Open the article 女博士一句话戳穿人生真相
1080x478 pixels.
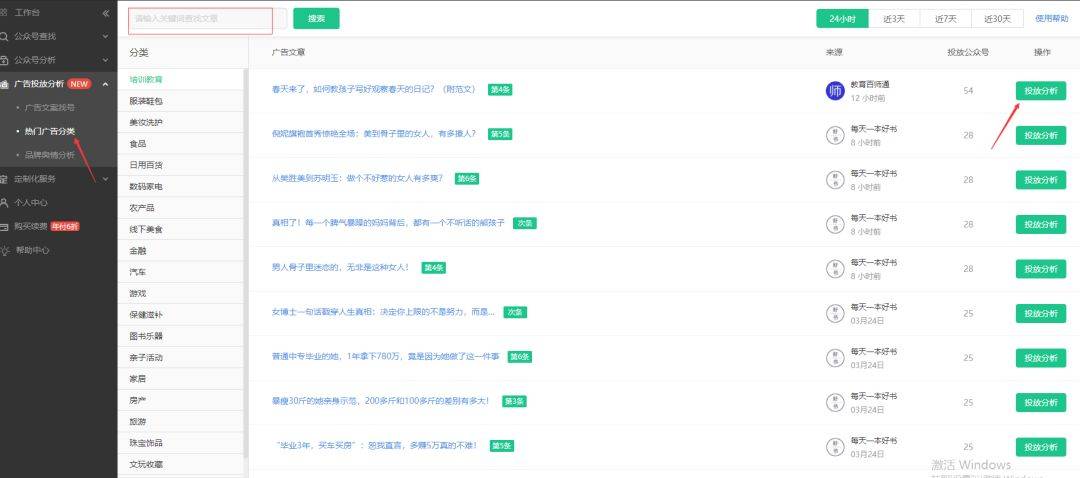383,312
